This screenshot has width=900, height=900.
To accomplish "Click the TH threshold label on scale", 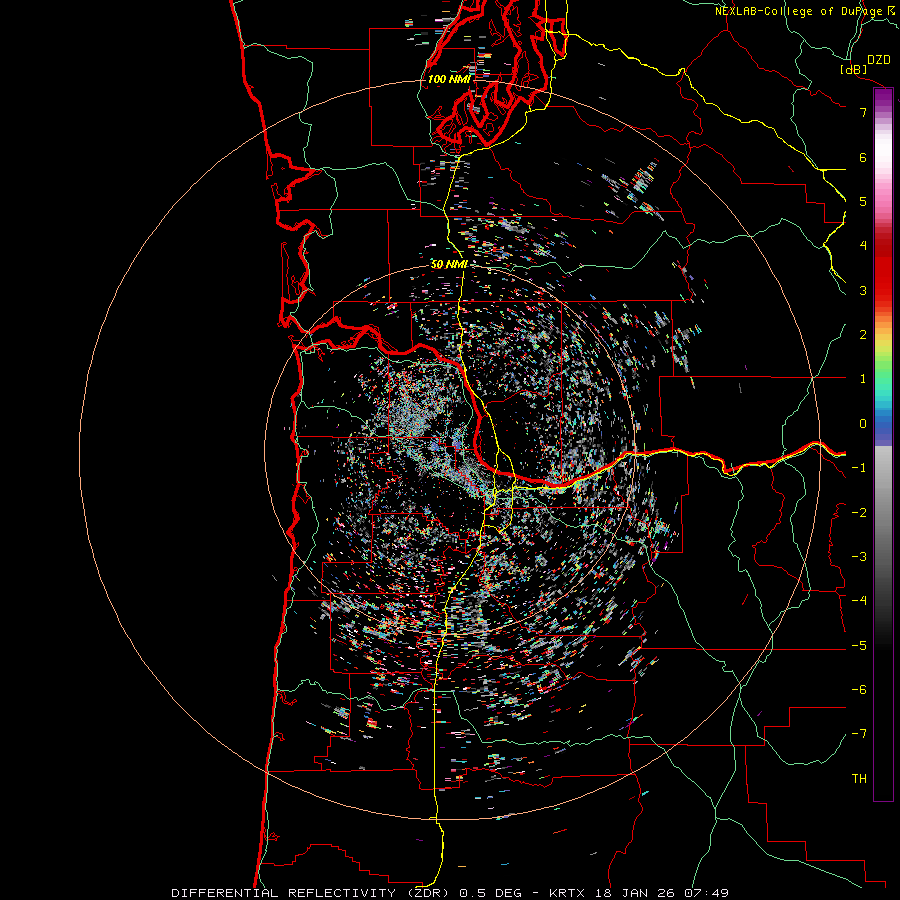I will [859, 779].
